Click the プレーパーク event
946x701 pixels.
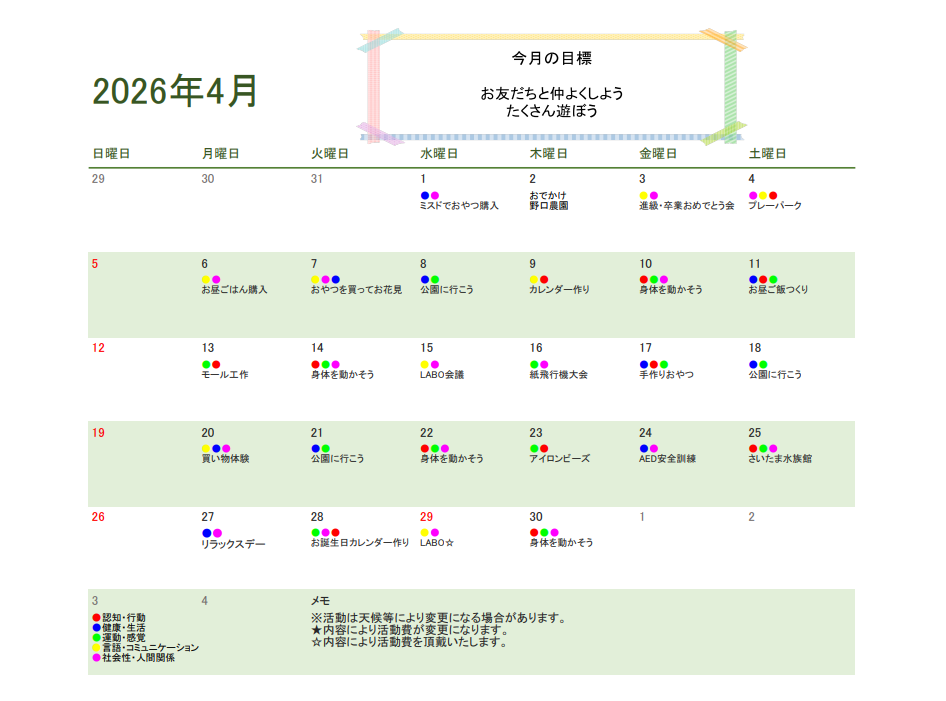(x=775, y=206)
